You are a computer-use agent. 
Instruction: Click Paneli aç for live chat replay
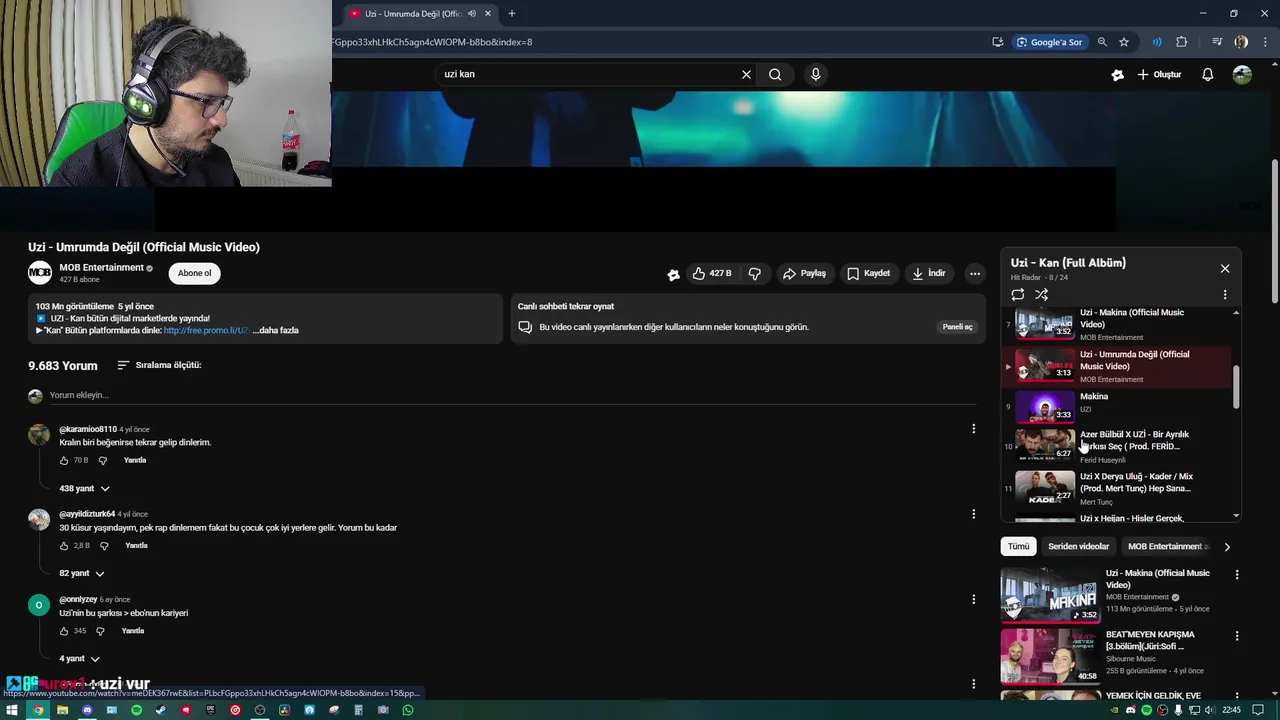[957, 327]
